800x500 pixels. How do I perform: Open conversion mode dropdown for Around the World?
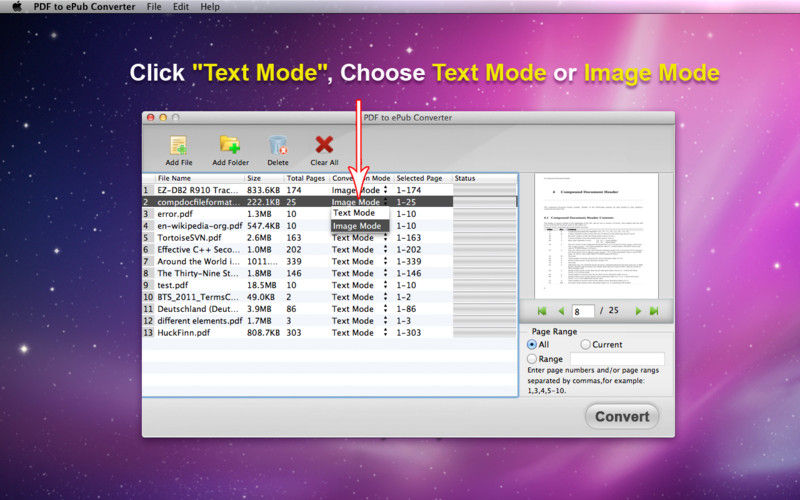[385, 261]
